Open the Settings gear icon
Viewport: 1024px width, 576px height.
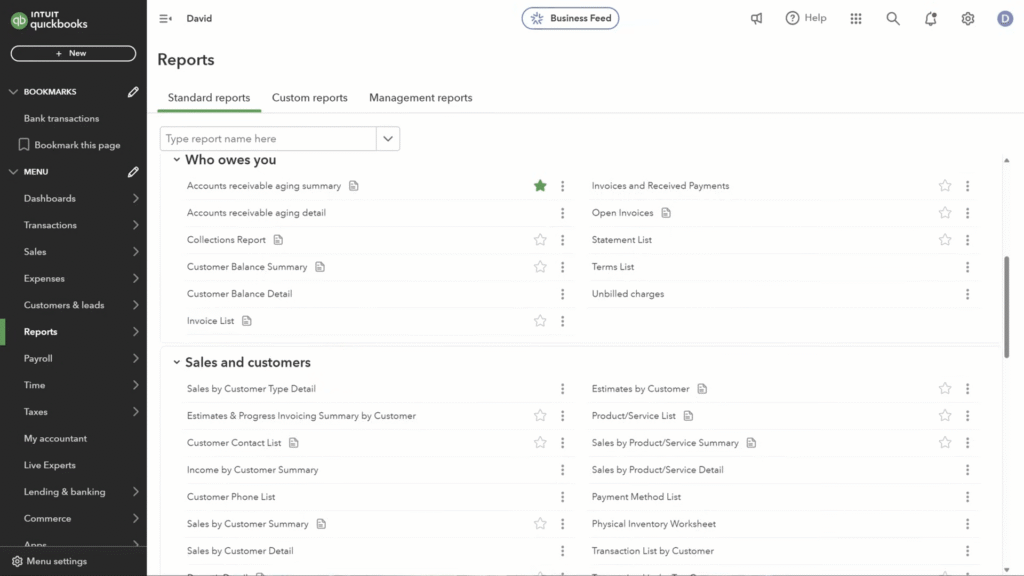pos(967,19)
